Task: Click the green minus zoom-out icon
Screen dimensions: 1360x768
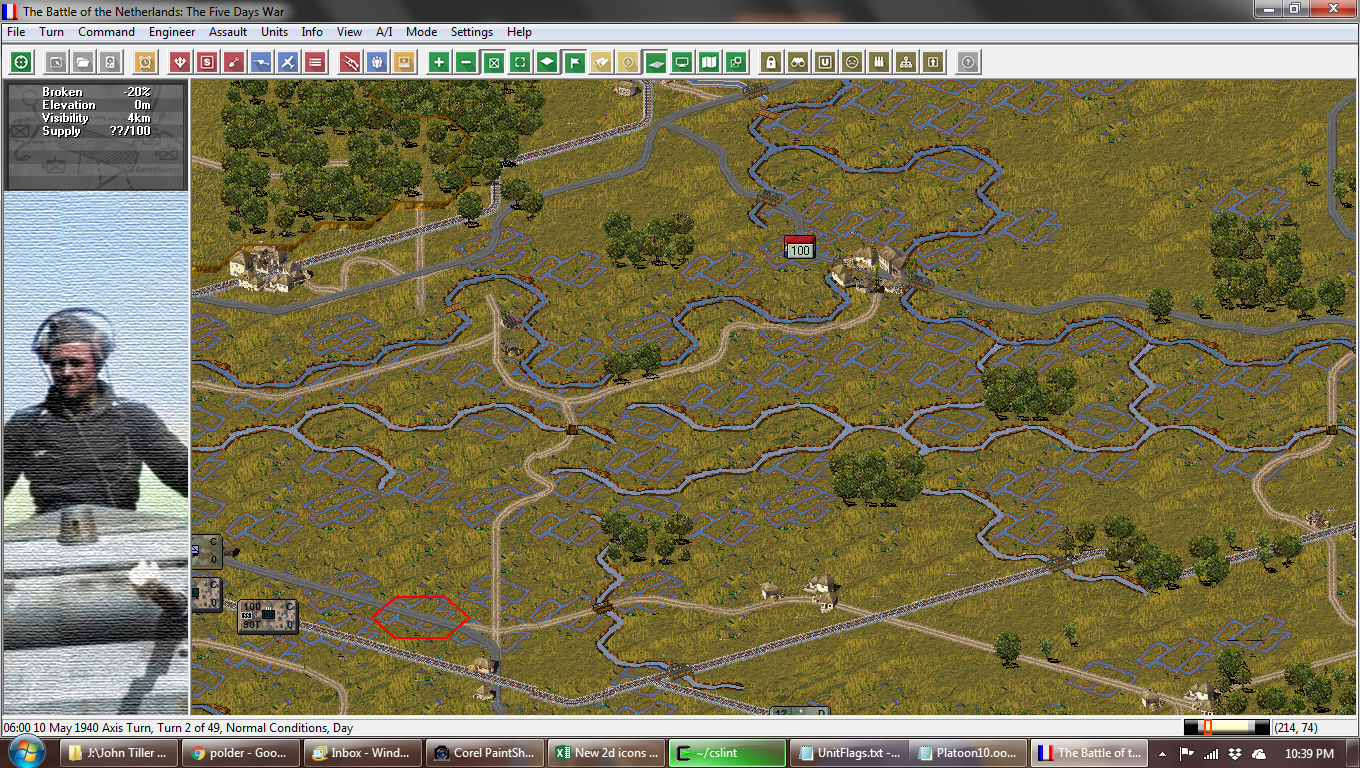Action: click(466, 62)
